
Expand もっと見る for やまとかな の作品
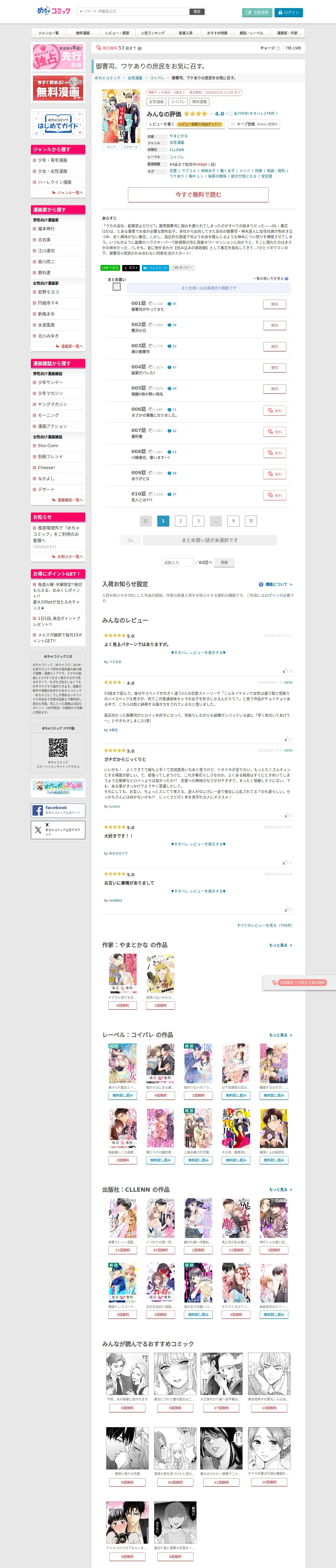[281, 945]
